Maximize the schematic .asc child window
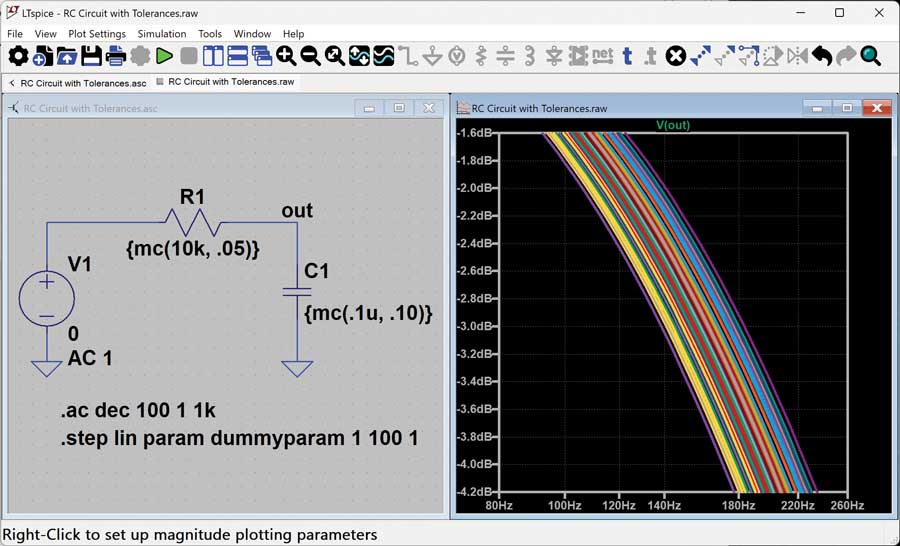Viewport: 900px width, 546px height. click(399, 108)
